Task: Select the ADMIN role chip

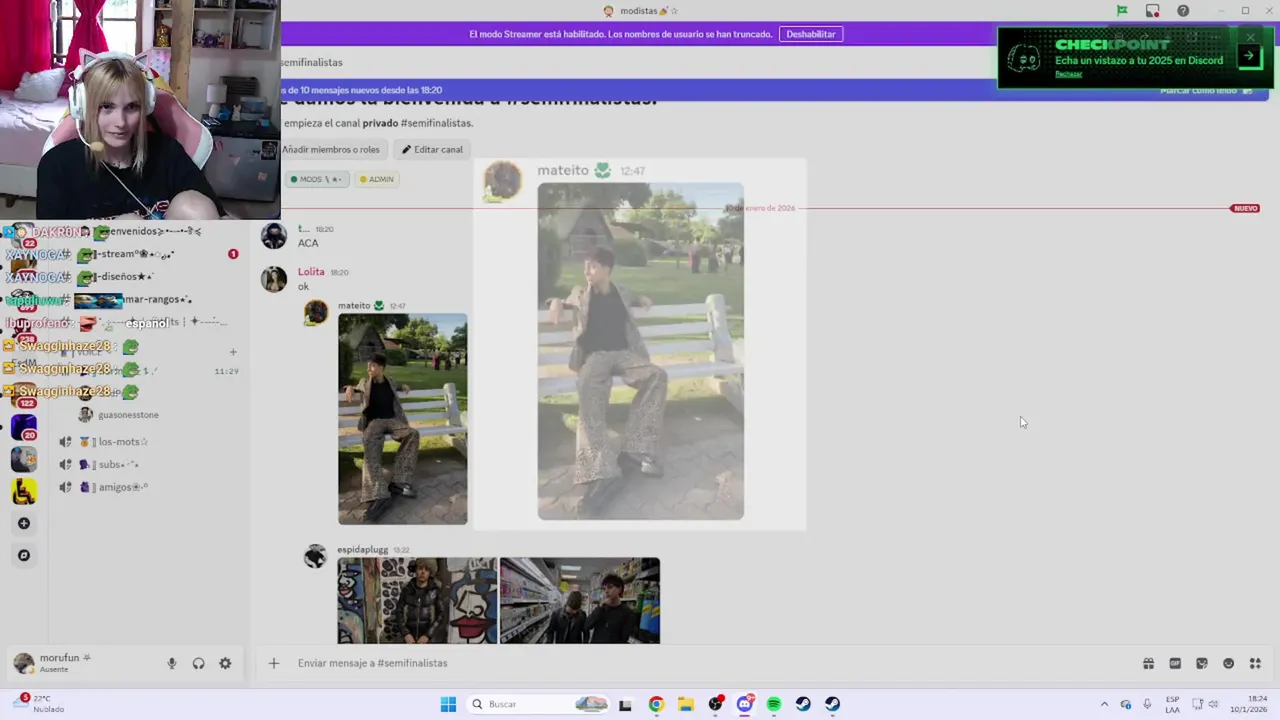Action: pyautogui.click(x=377, y=179)
